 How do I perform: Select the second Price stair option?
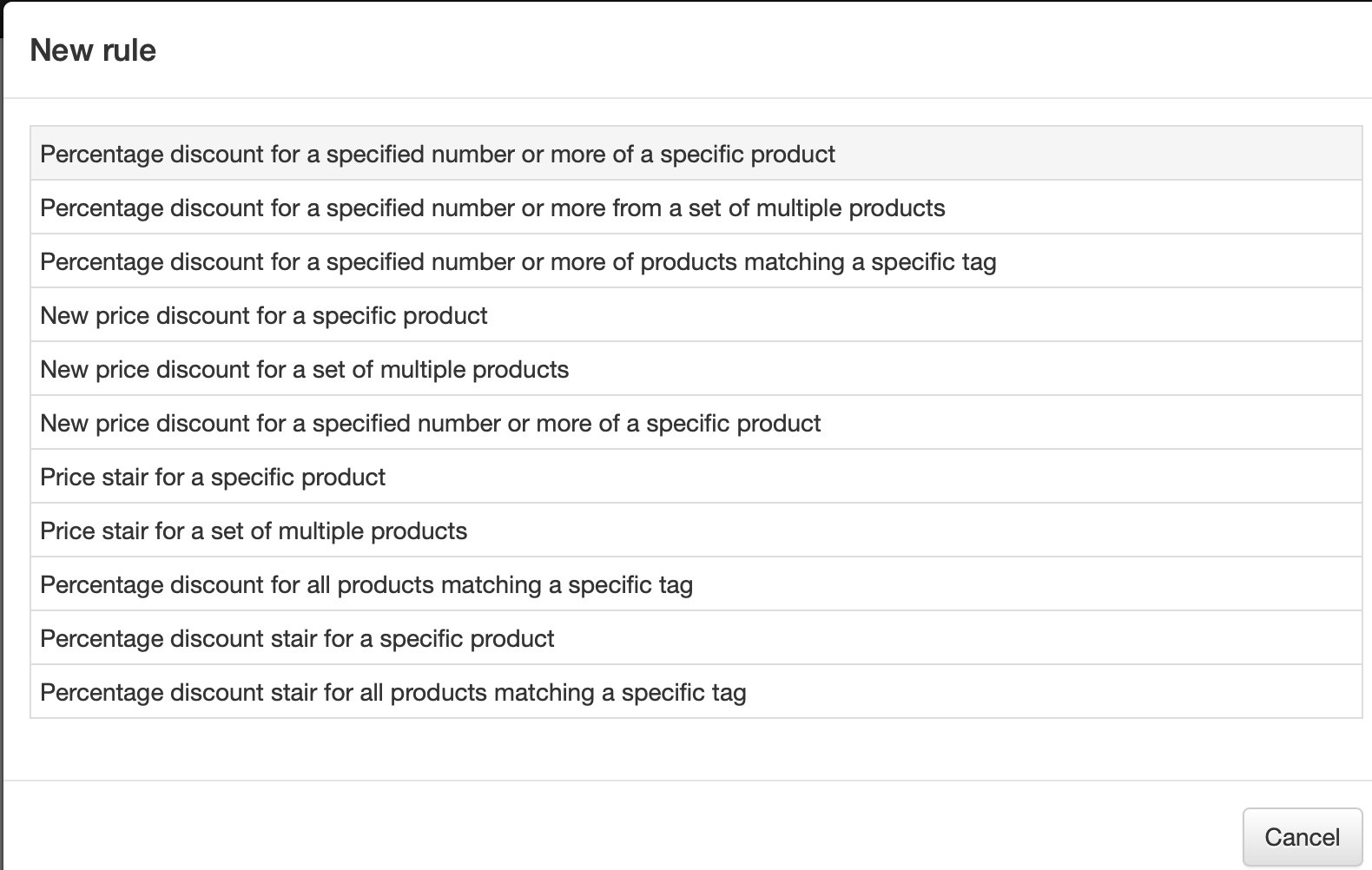click(254, 531)
